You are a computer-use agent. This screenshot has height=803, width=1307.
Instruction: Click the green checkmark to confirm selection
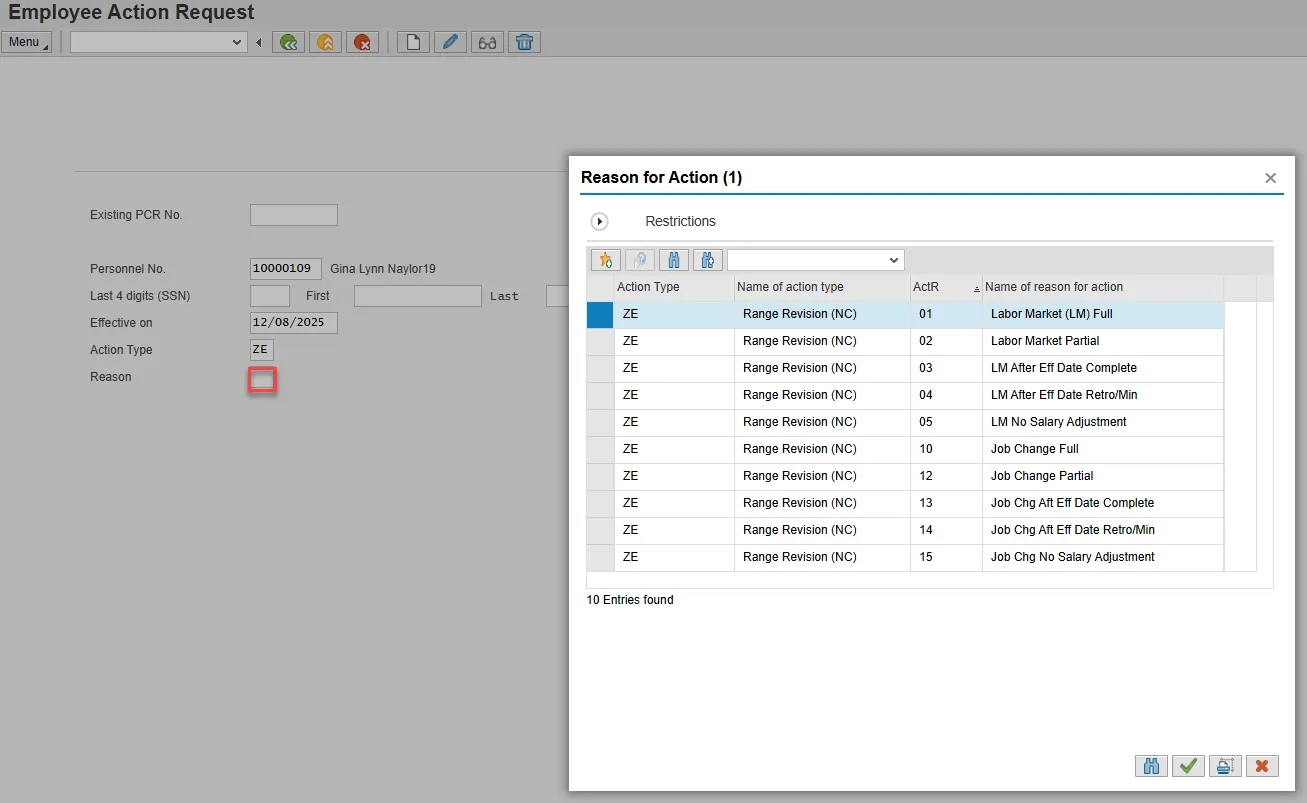coord(1188,766)
